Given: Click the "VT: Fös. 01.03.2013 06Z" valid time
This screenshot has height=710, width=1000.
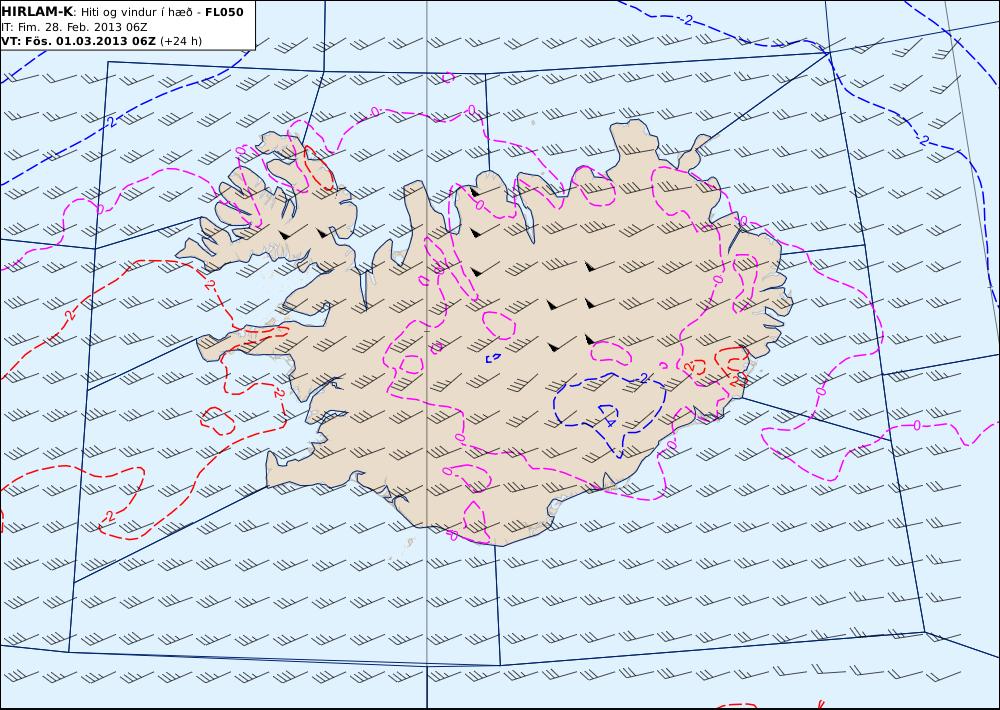Looking at the screenshot, I should (x=78, y=41).
